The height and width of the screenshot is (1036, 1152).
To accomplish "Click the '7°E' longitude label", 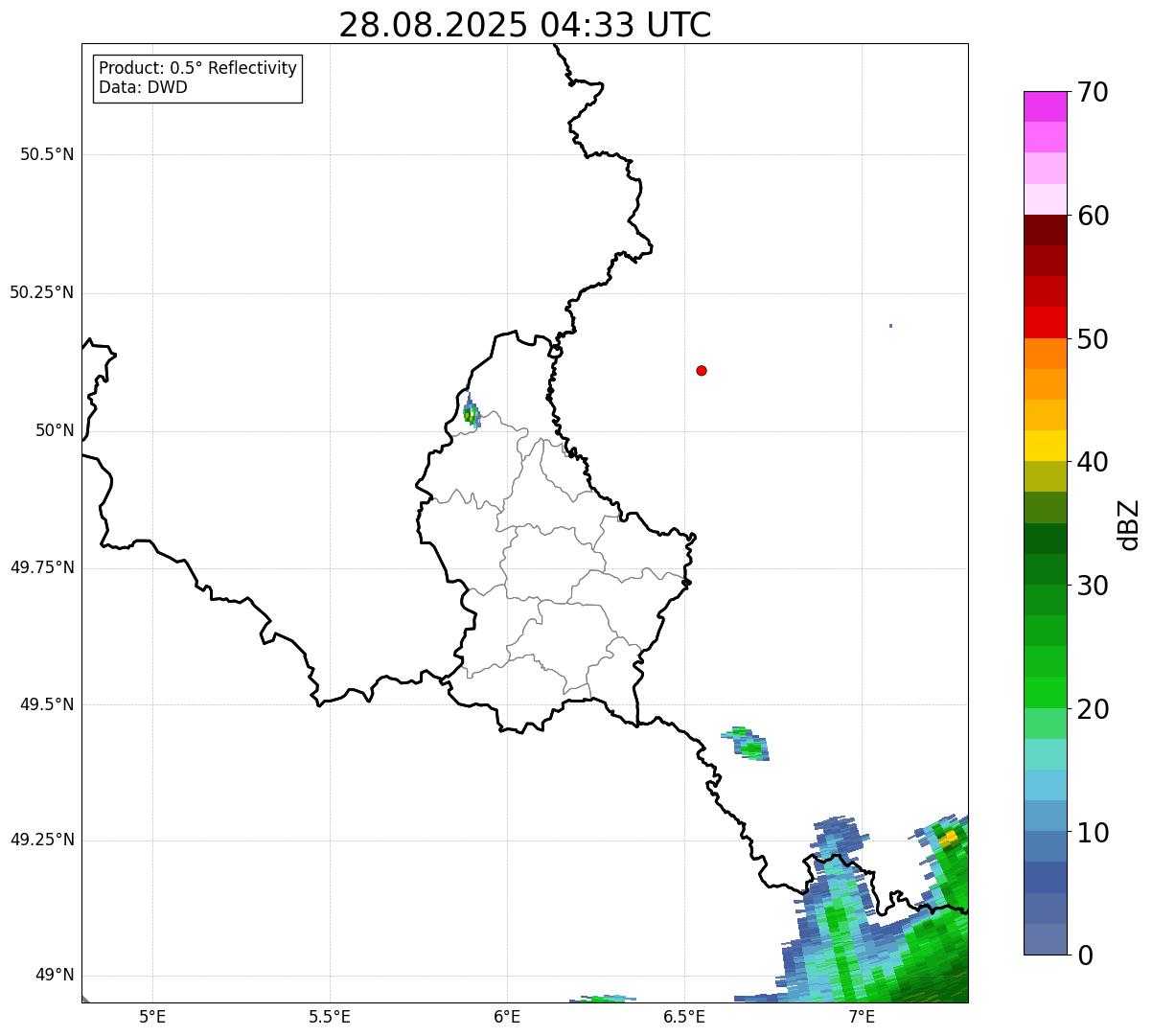I will point(862,1017).
